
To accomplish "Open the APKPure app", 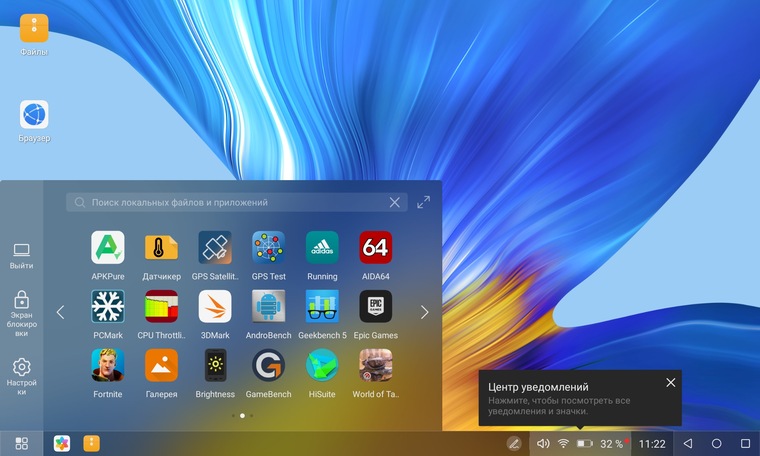I will (107, 247).
